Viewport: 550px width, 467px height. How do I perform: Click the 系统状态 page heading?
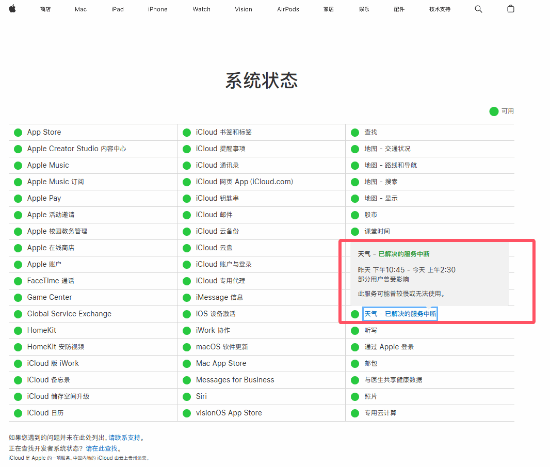pyautogui.click(x=262, y=80)
